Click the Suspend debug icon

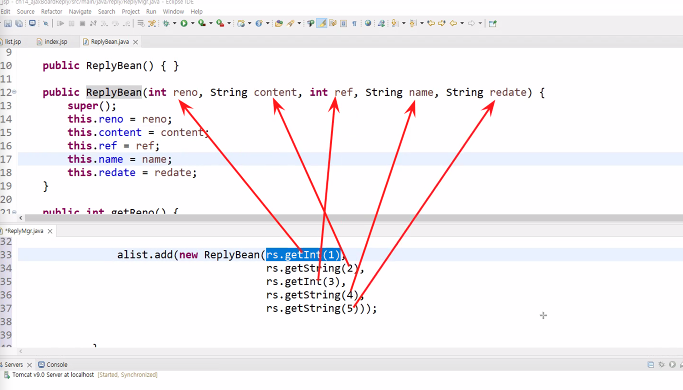[71, 24]
